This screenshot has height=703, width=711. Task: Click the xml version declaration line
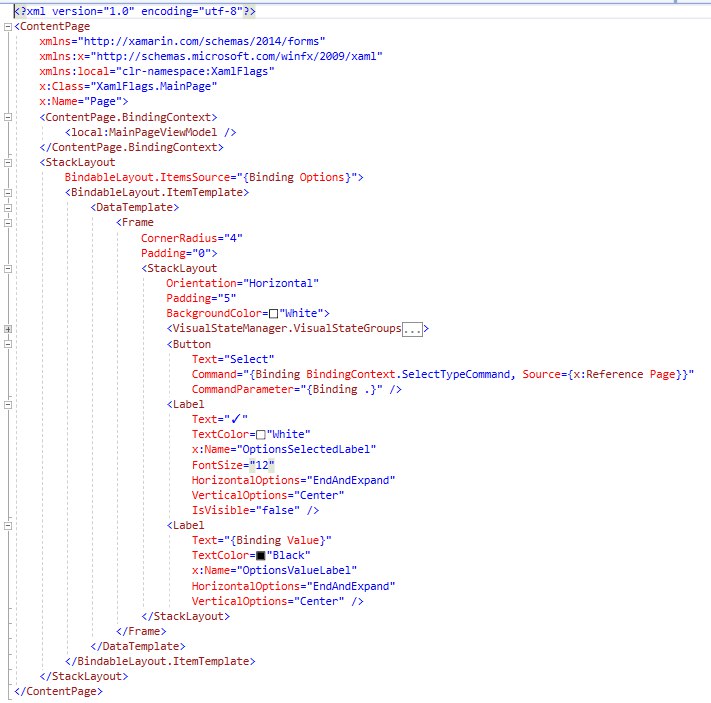click(135, 11)
